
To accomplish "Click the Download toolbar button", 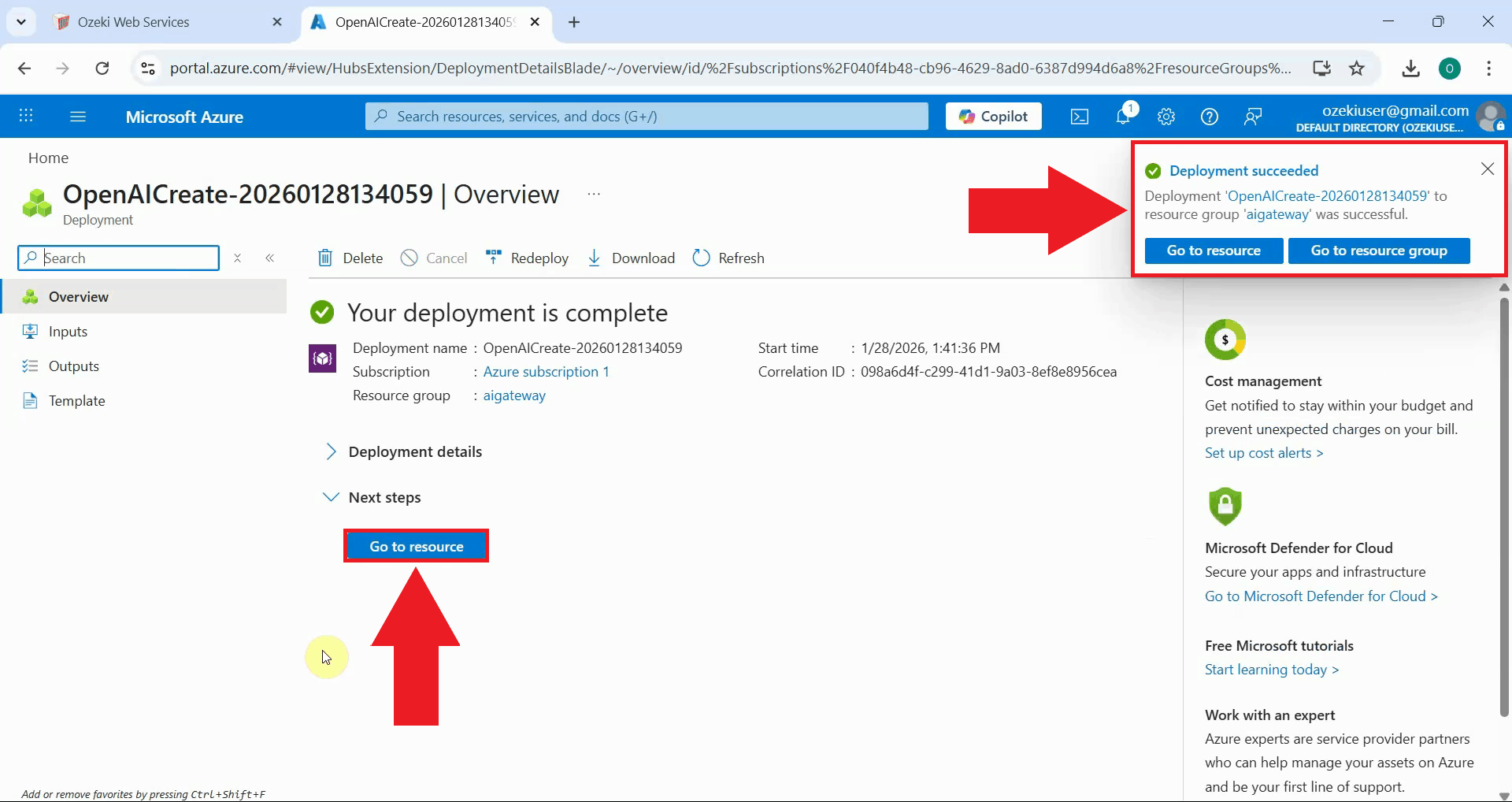I will (x=632, y=258).
